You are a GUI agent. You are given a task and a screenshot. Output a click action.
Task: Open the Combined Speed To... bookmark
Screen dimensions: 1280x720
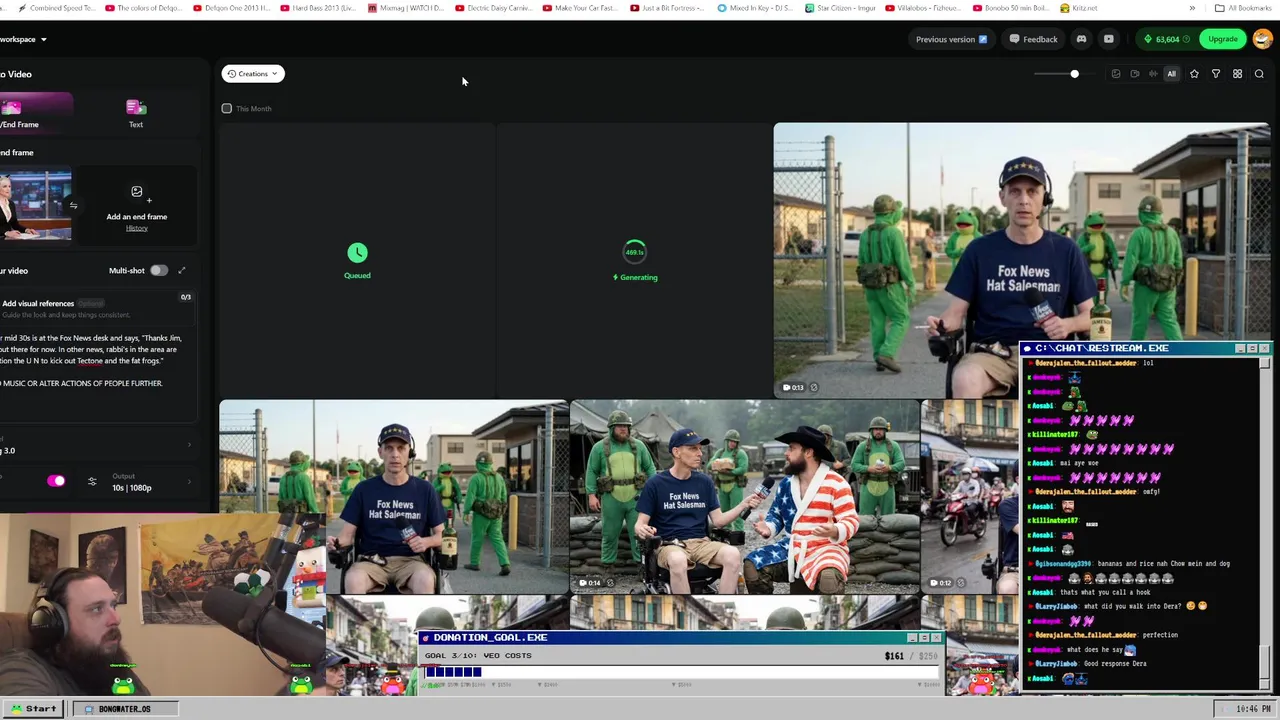pyautogui.click(x=57, y=8)
